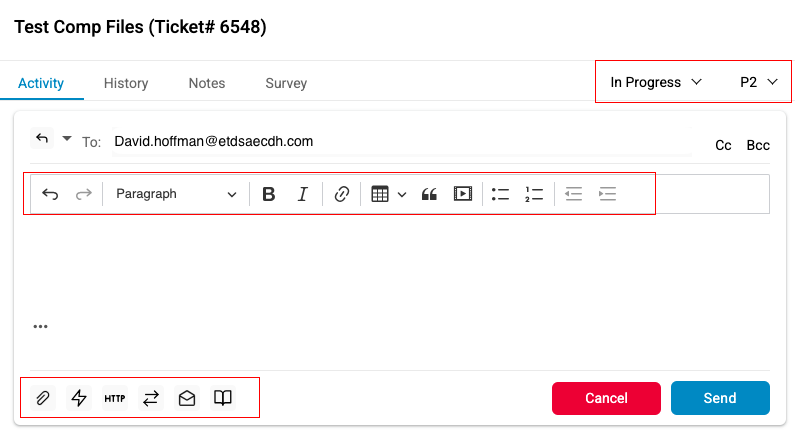795x438 pixels.
Task: Open the P2 priority dropdown
Action: (759, 82)
